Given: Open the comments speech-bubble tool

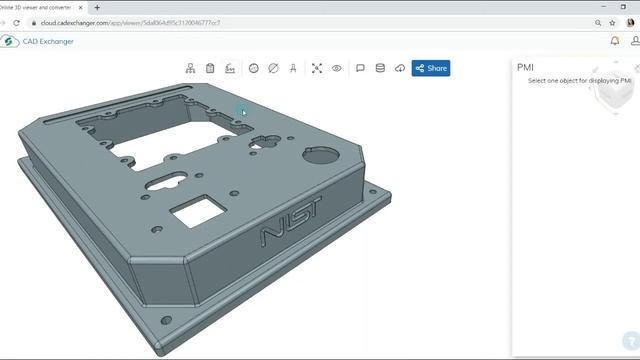Looking at the screenshot, I should point(360,68).
